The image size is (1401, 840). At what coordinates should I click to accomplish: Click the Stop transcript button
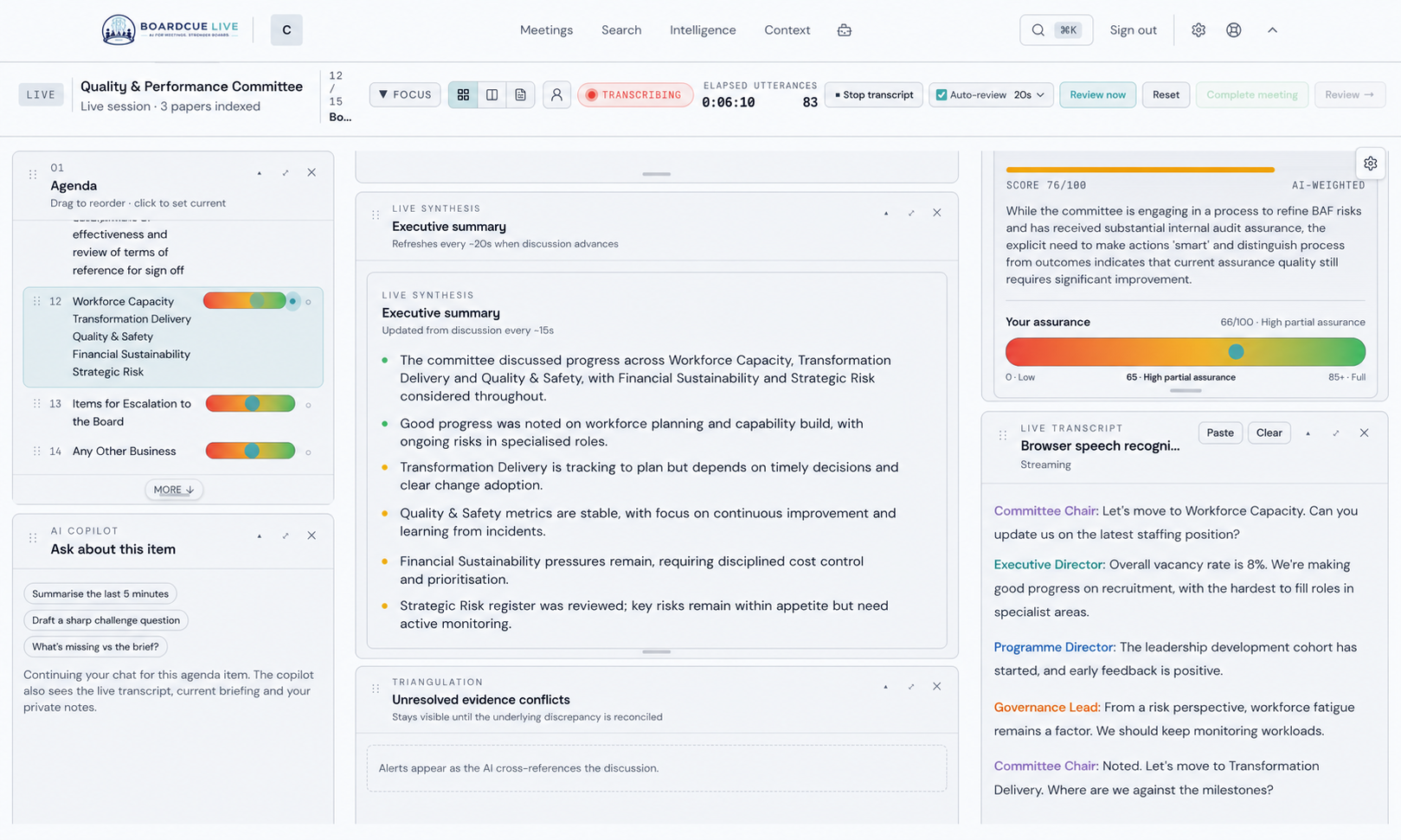(x=874, y=94)
